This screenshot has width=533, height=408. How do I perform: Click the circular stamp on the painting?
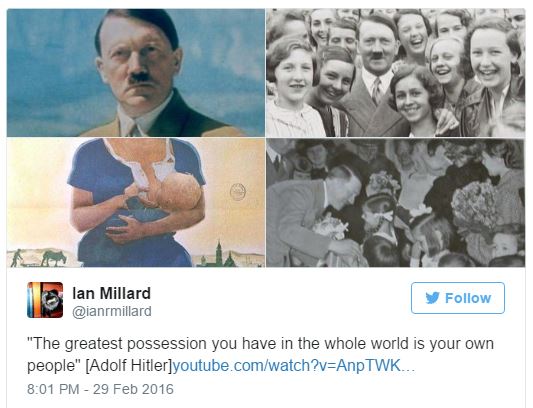(238, 191)
